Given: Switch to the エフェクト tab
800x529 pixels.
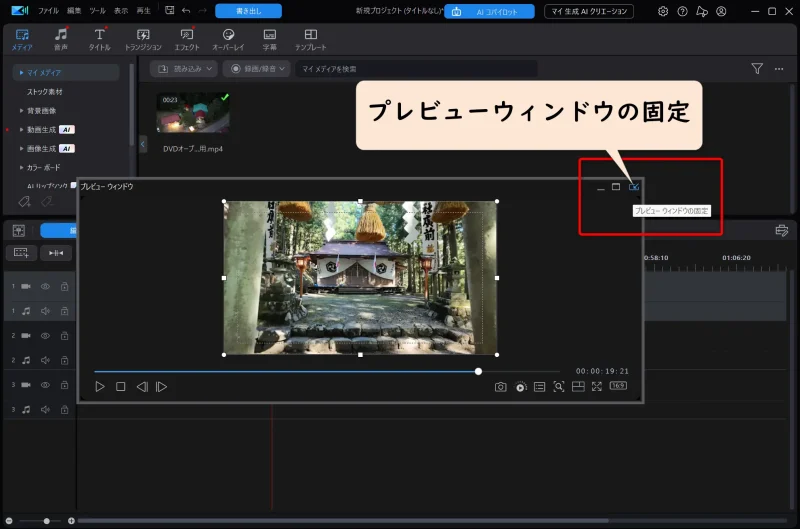Looking at the screenshot, I should tap(187, 39).
